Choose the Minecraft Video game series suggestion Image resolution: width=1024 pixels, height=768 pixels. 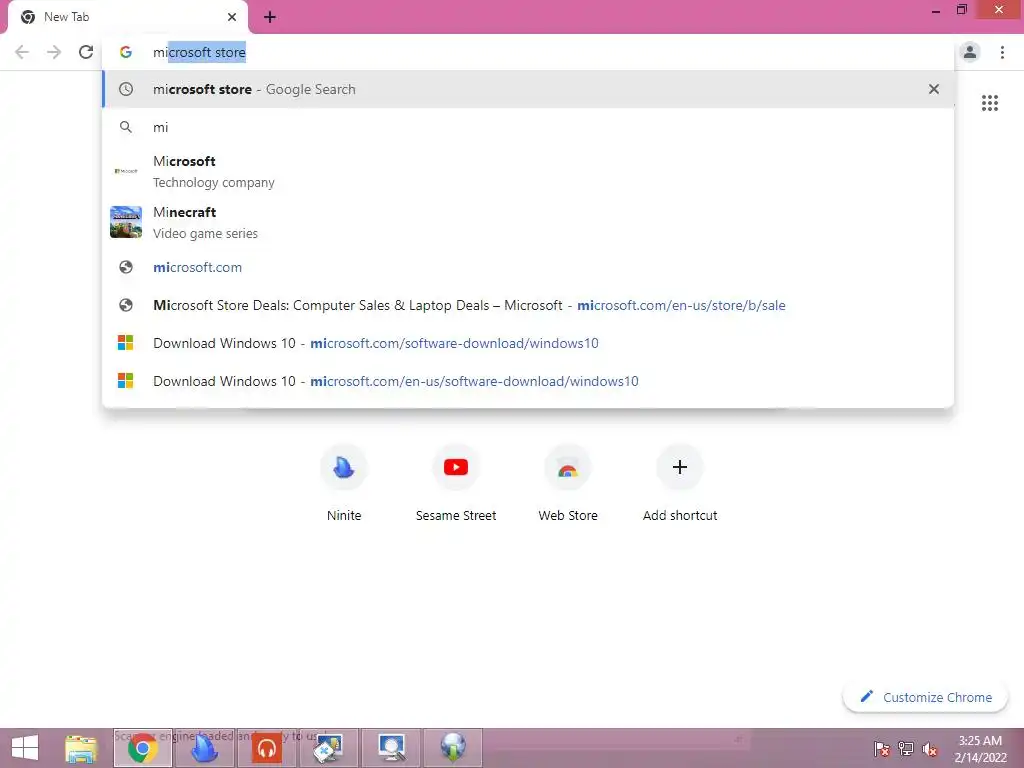point(528,222)
